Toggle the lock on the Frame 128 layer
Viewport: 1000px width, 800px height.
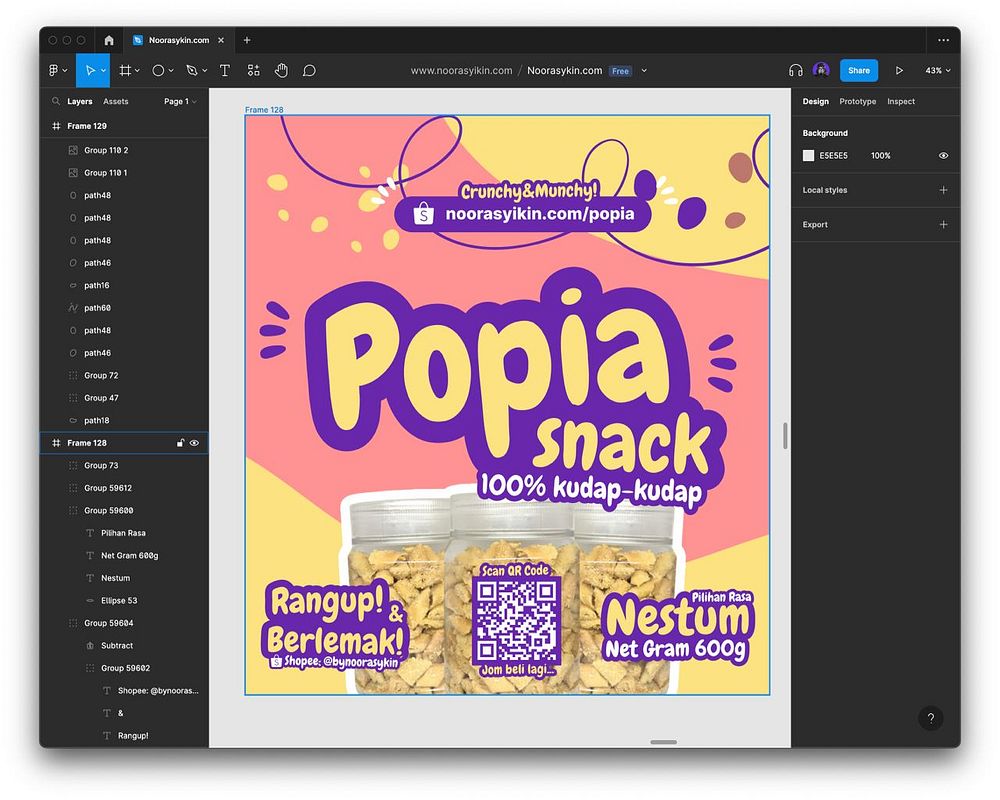[180, 443]
